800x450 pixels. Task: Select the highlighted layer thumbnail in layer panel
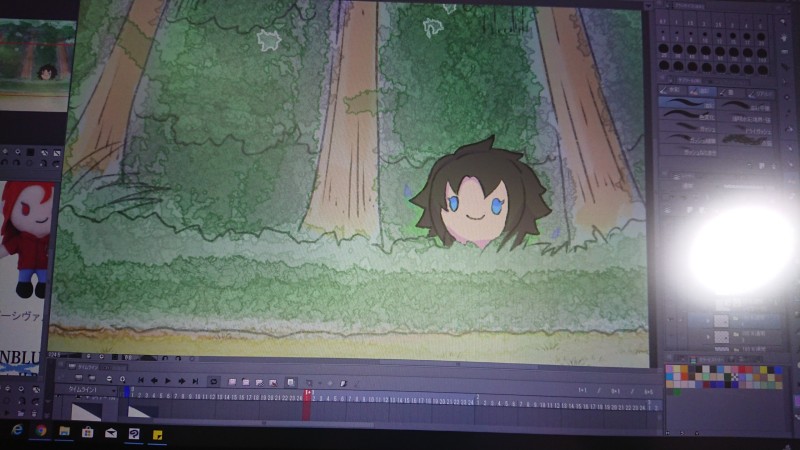721,321
